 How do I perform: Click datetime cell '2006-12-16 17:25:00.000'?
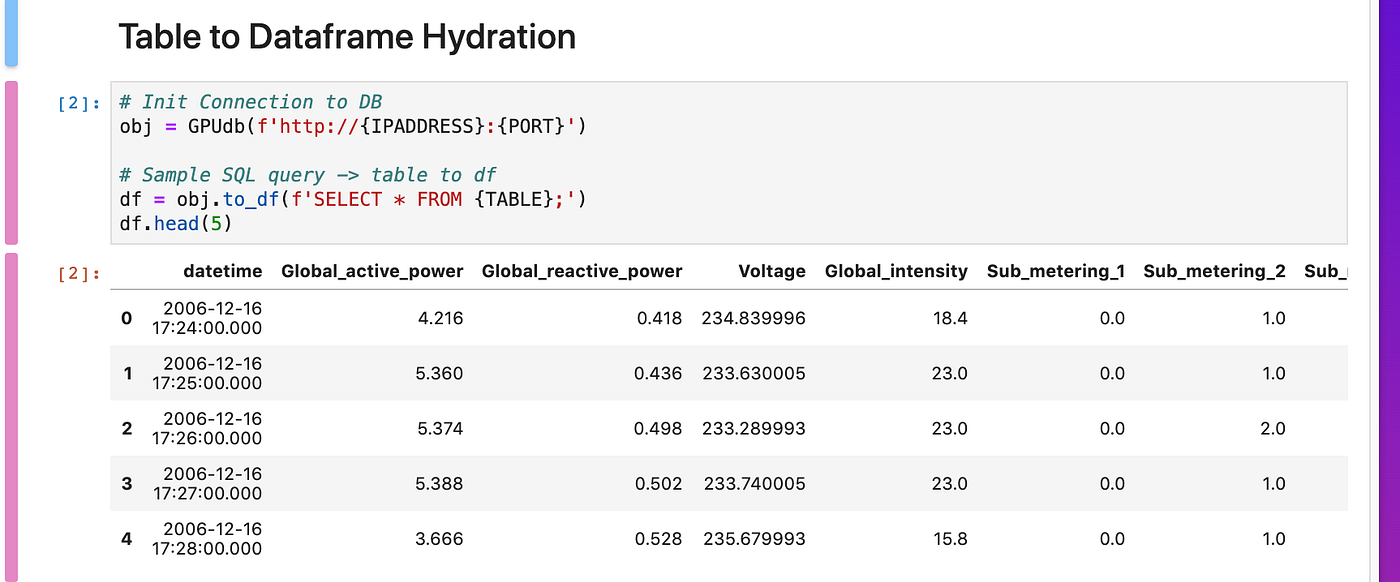click(207, 373)
